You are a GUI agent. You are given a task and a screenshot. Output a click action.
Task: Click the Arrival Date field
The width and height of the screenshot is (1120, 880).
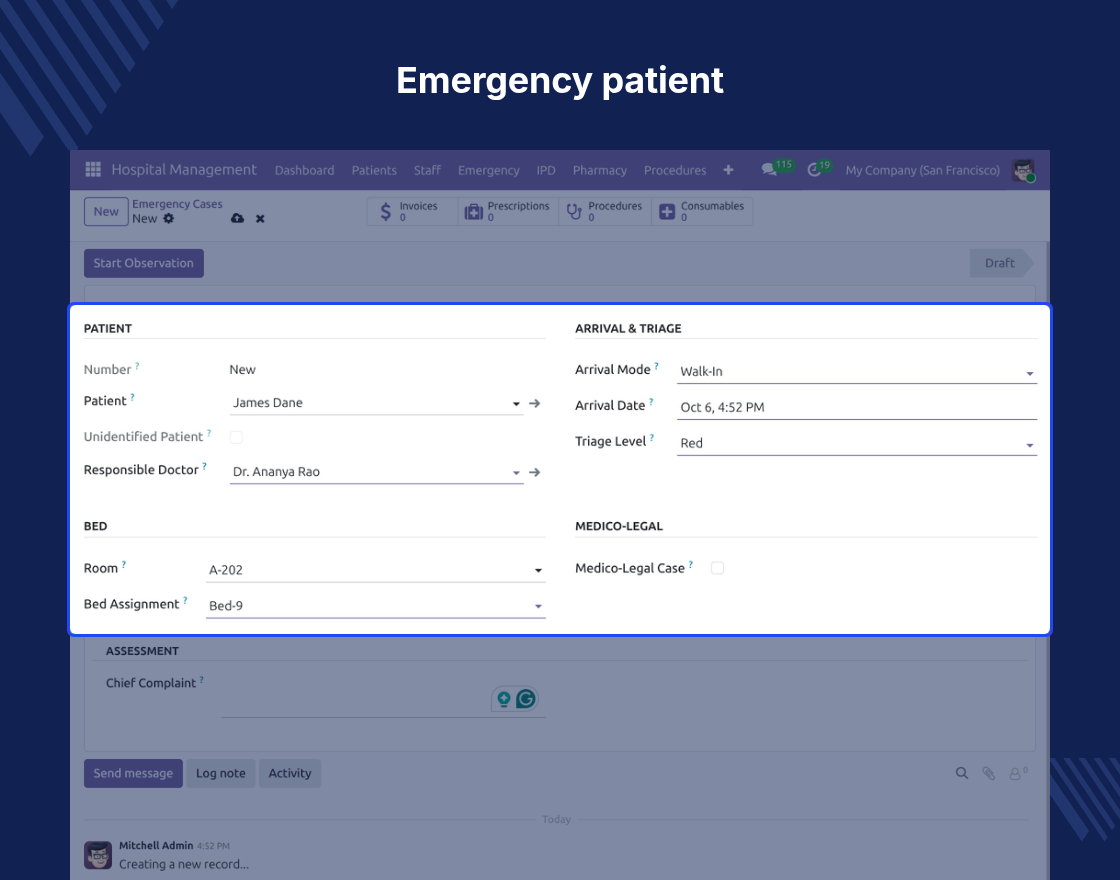pyautogui.click(x=856, y=407)
